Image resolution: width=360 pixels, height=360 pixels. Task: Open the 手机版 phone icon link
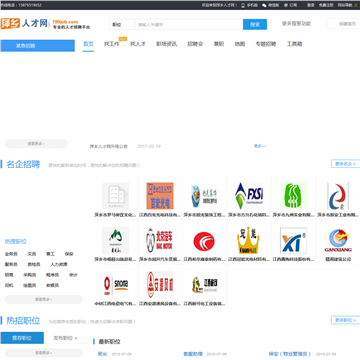pos(249,5)
